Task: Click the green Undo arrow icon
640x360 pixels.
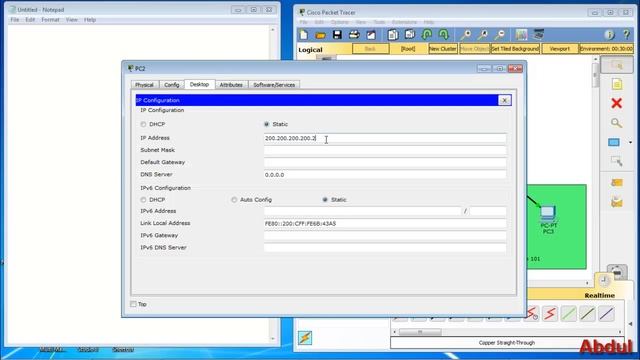Action: 427,35
